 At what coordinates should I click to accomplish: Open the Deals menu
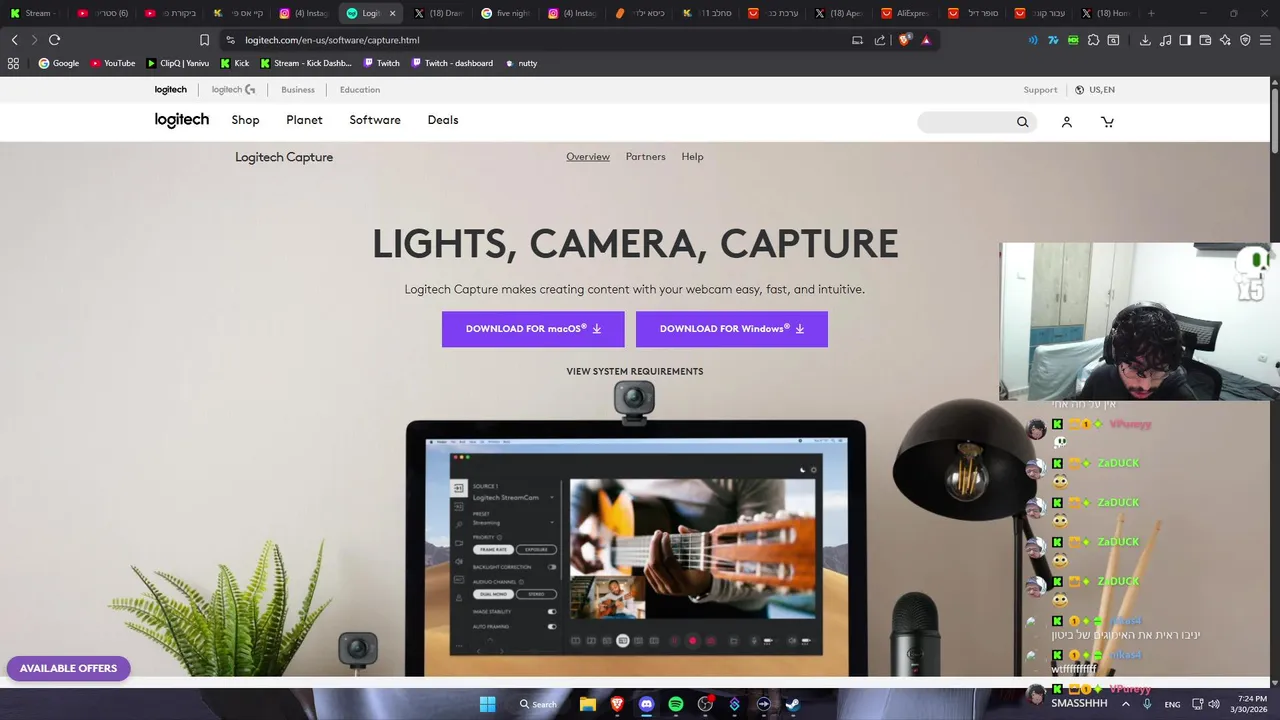click(x=443, y=120)
